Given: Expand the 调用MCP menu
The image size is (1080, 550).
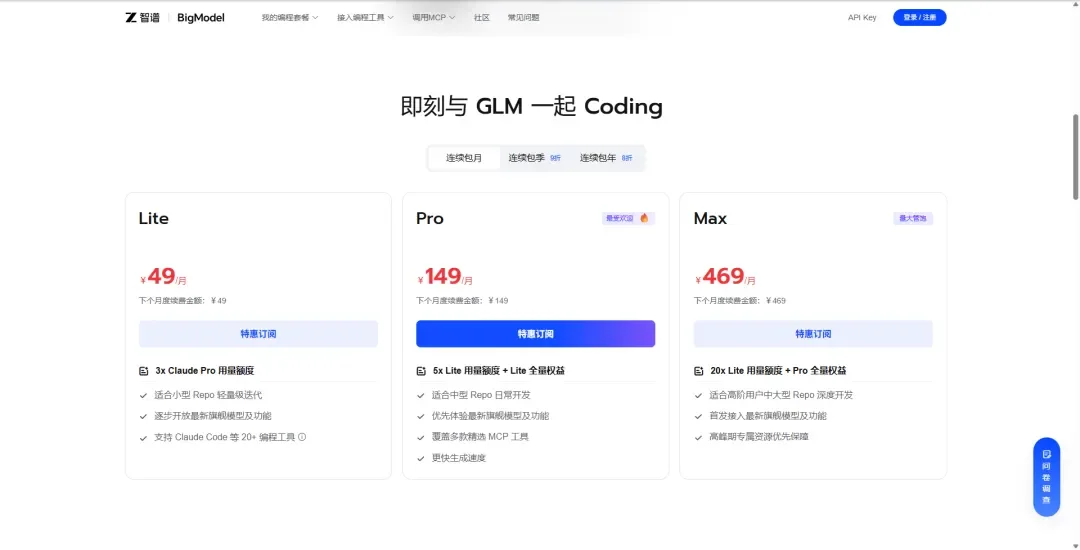Looking at the screenshot, I should tap(433, 17).
